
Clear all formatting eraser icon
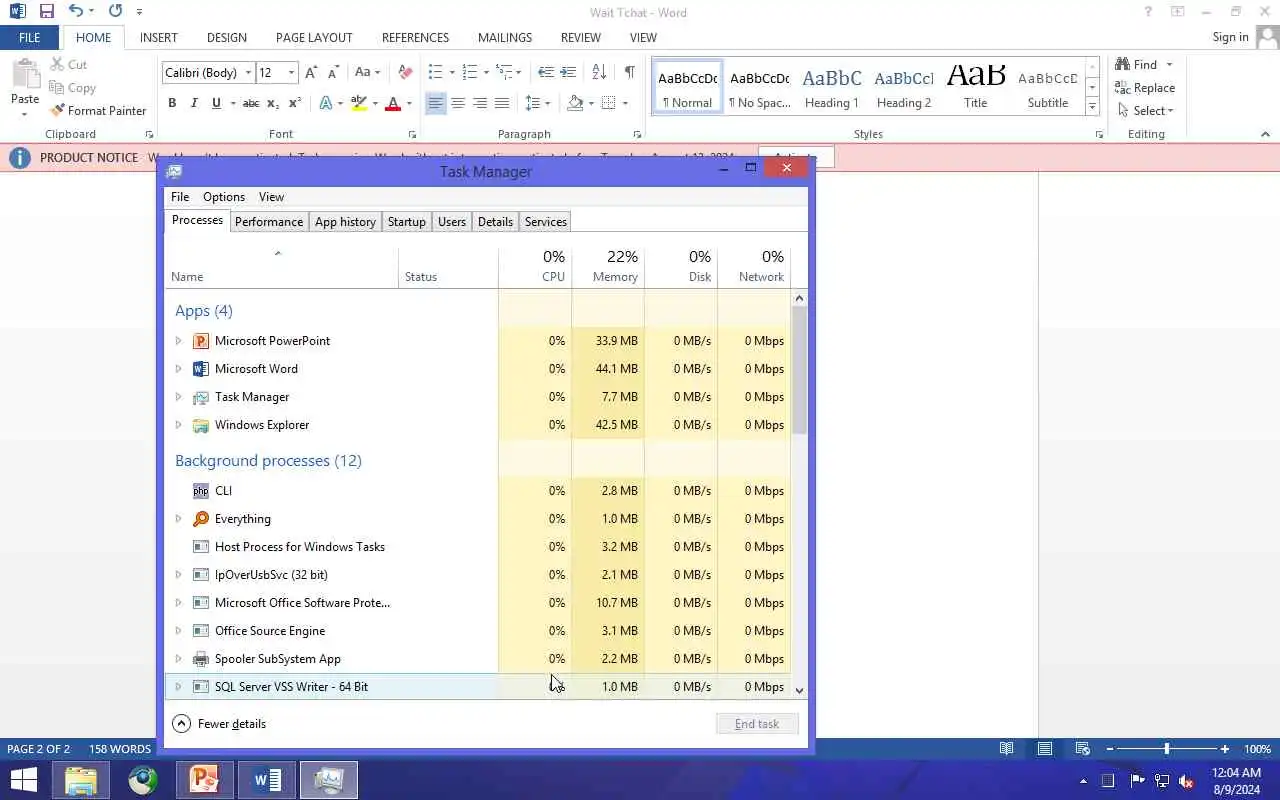pos(405,72)
